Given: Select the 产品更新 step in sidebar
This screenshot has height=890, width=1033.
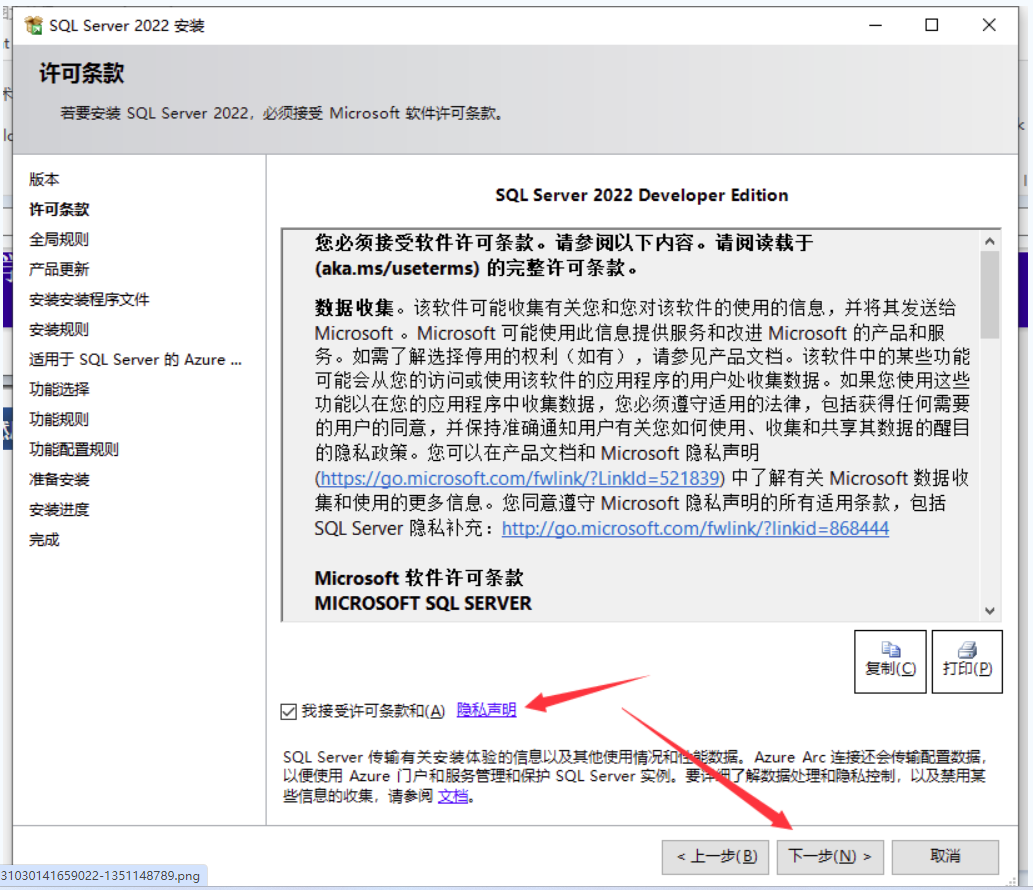Looking at the screenshot, I should click(59, 269).
